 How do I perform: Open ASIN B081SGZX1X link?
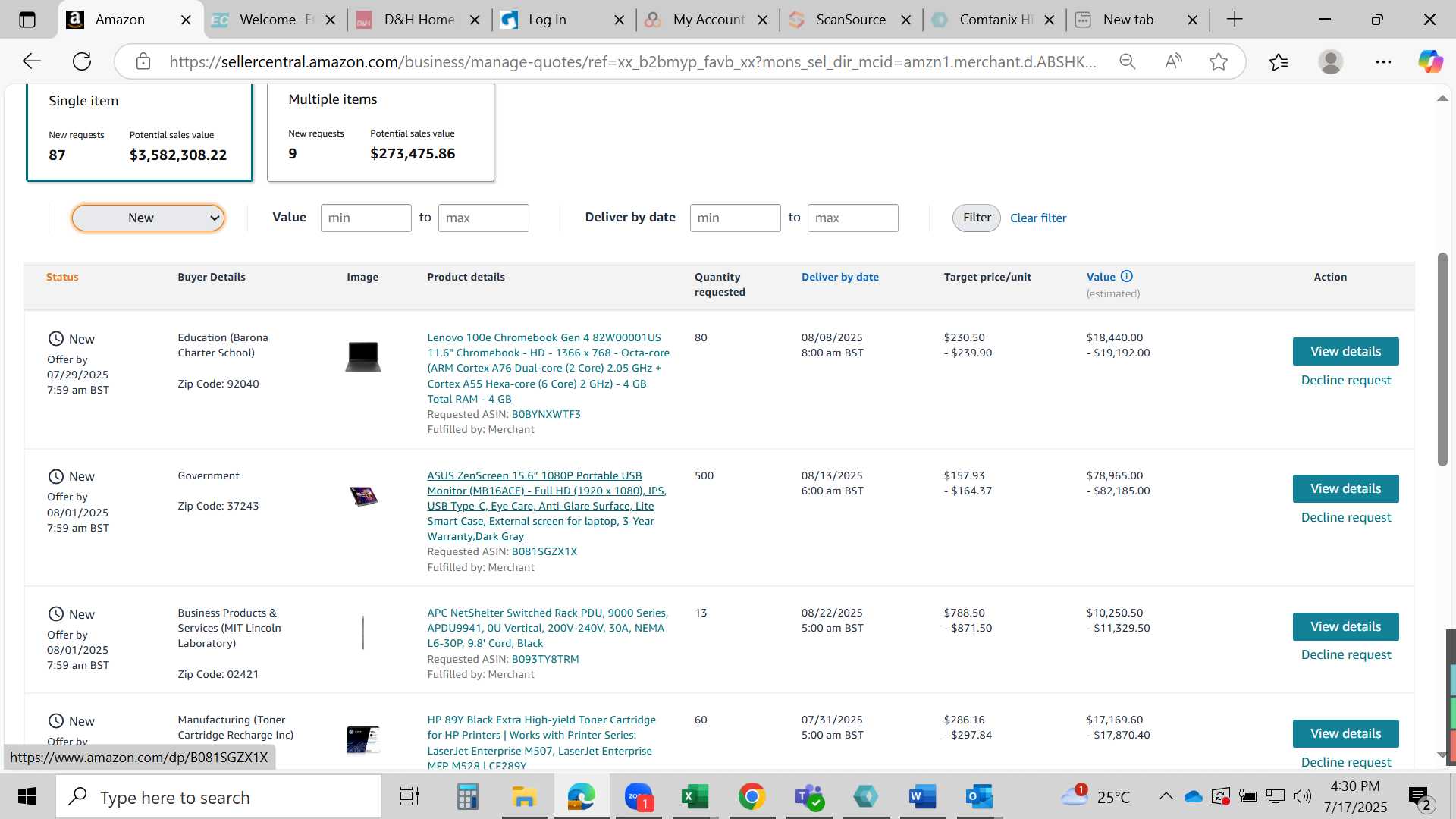(544, 552)
